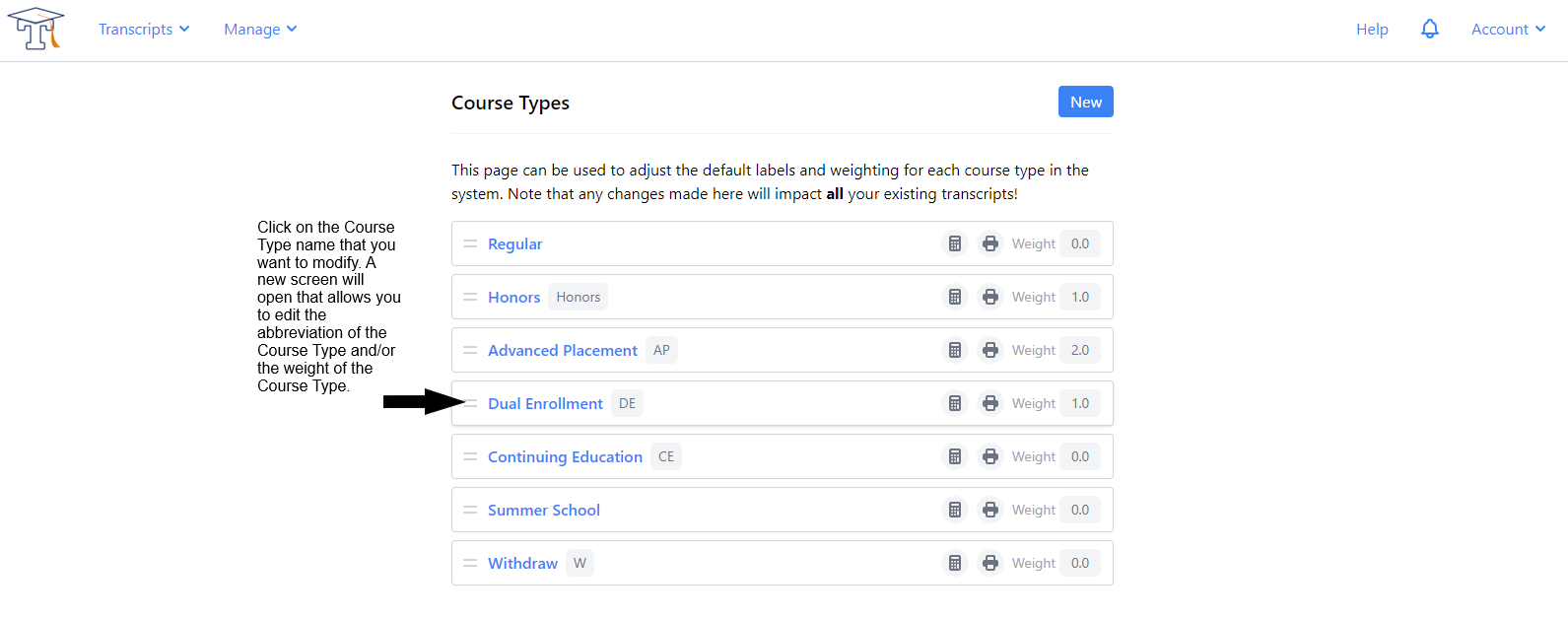The height and width of the screenshot is (621, 1568).
Task: Click the calculator icon in Regular row
Action: click(954, 243)
